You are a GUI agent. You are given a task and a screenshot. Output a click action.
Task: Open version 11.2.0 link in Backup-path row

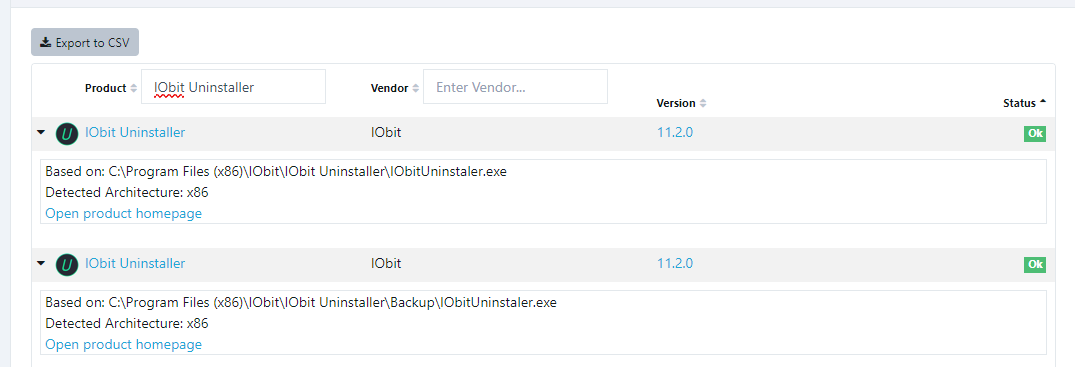[x=675, y=263]
